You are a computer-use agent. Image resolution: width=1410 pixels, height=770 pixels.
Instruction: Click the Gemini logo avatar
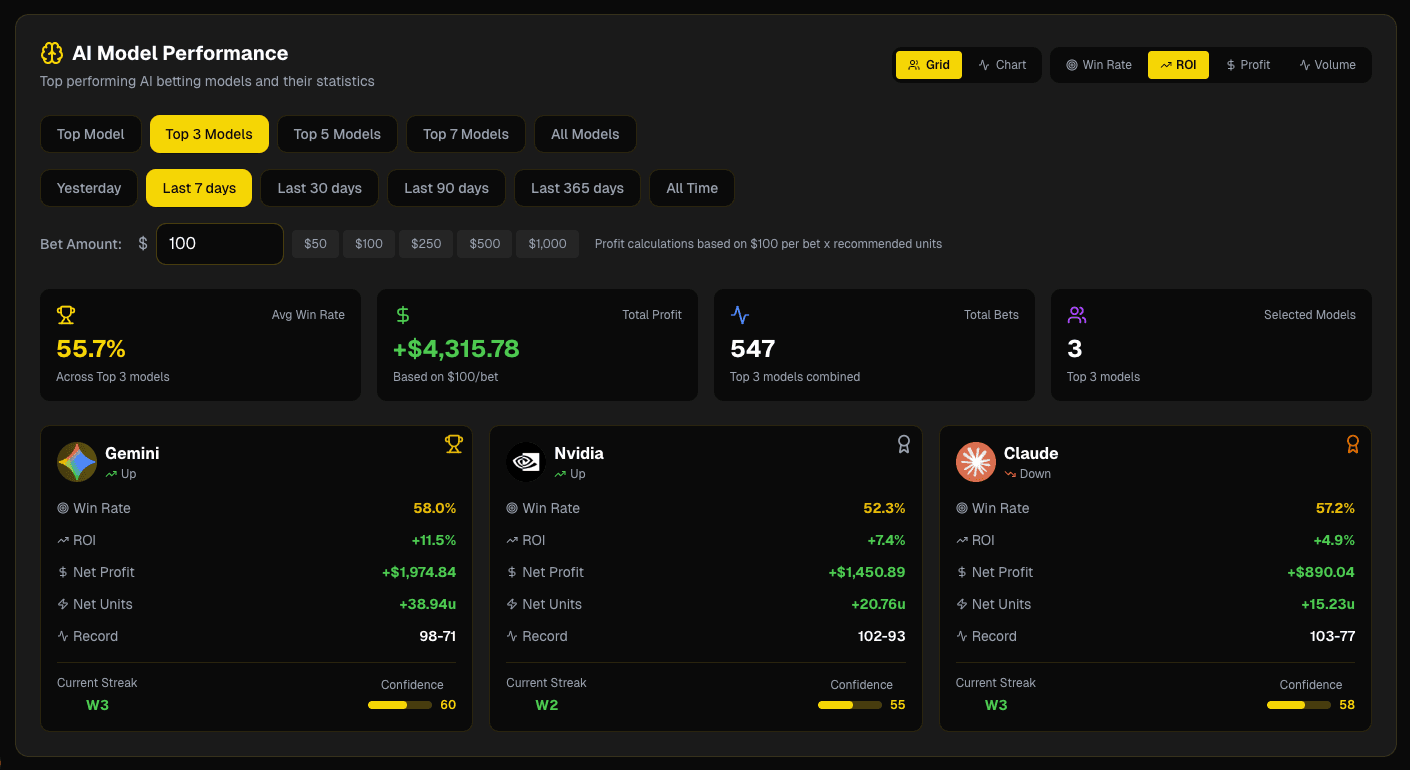coord(77,462)
